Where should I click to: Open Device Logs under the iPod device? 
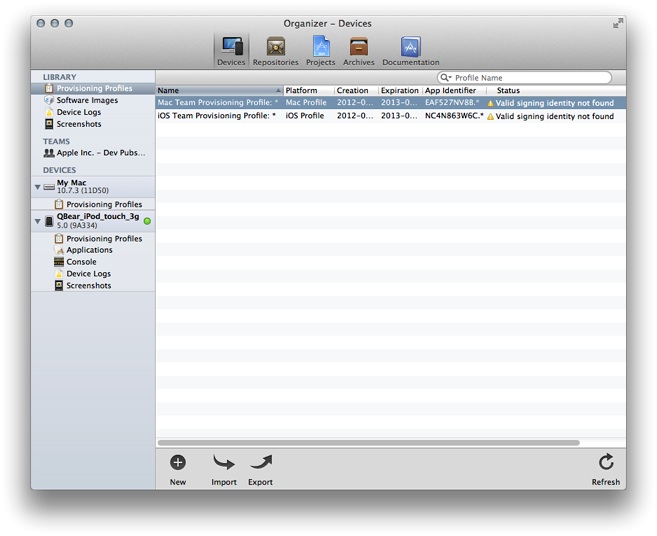[93, 274]
